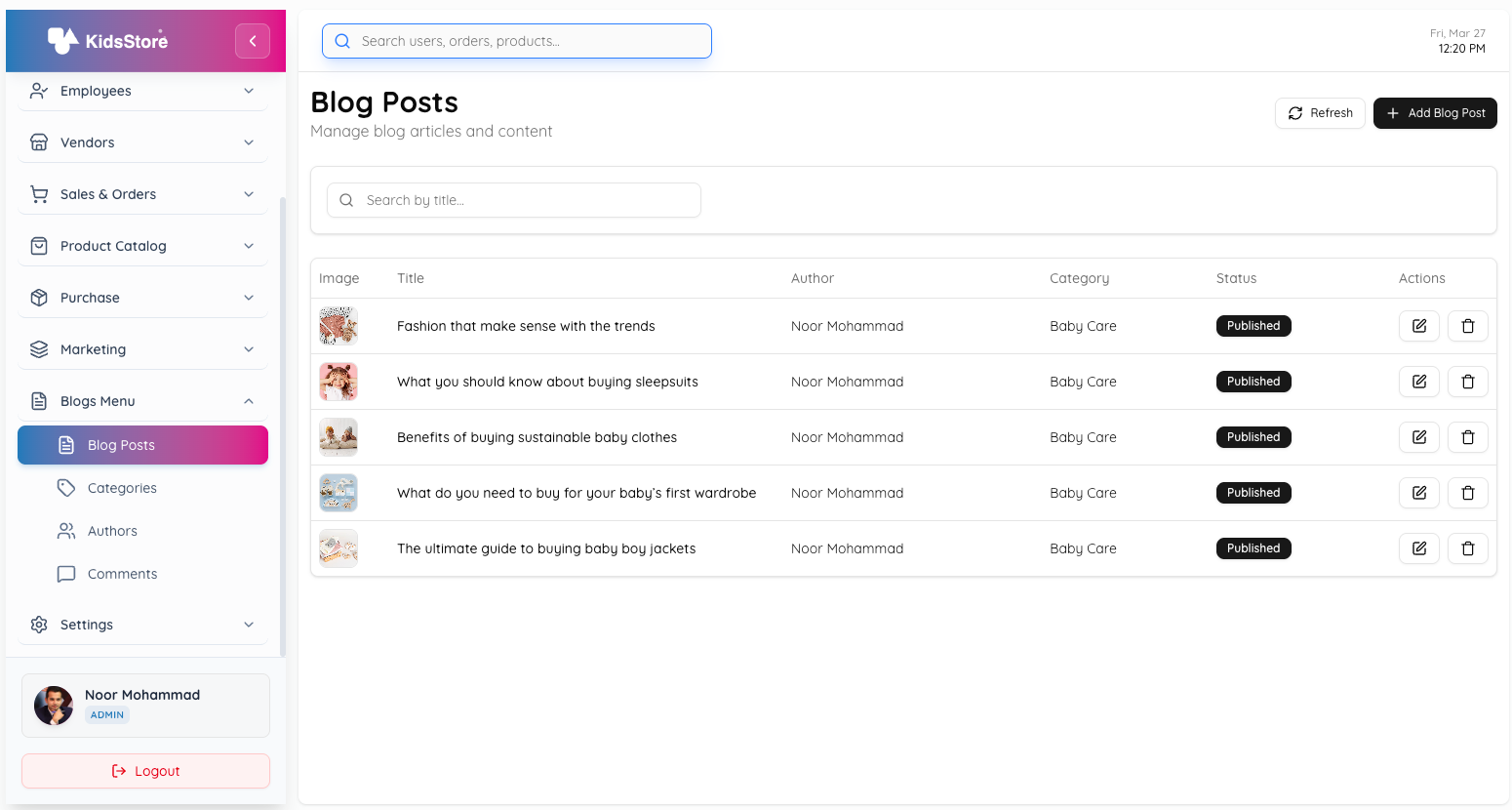Collapse the sidebar with the arrow button

pos(252,40)
